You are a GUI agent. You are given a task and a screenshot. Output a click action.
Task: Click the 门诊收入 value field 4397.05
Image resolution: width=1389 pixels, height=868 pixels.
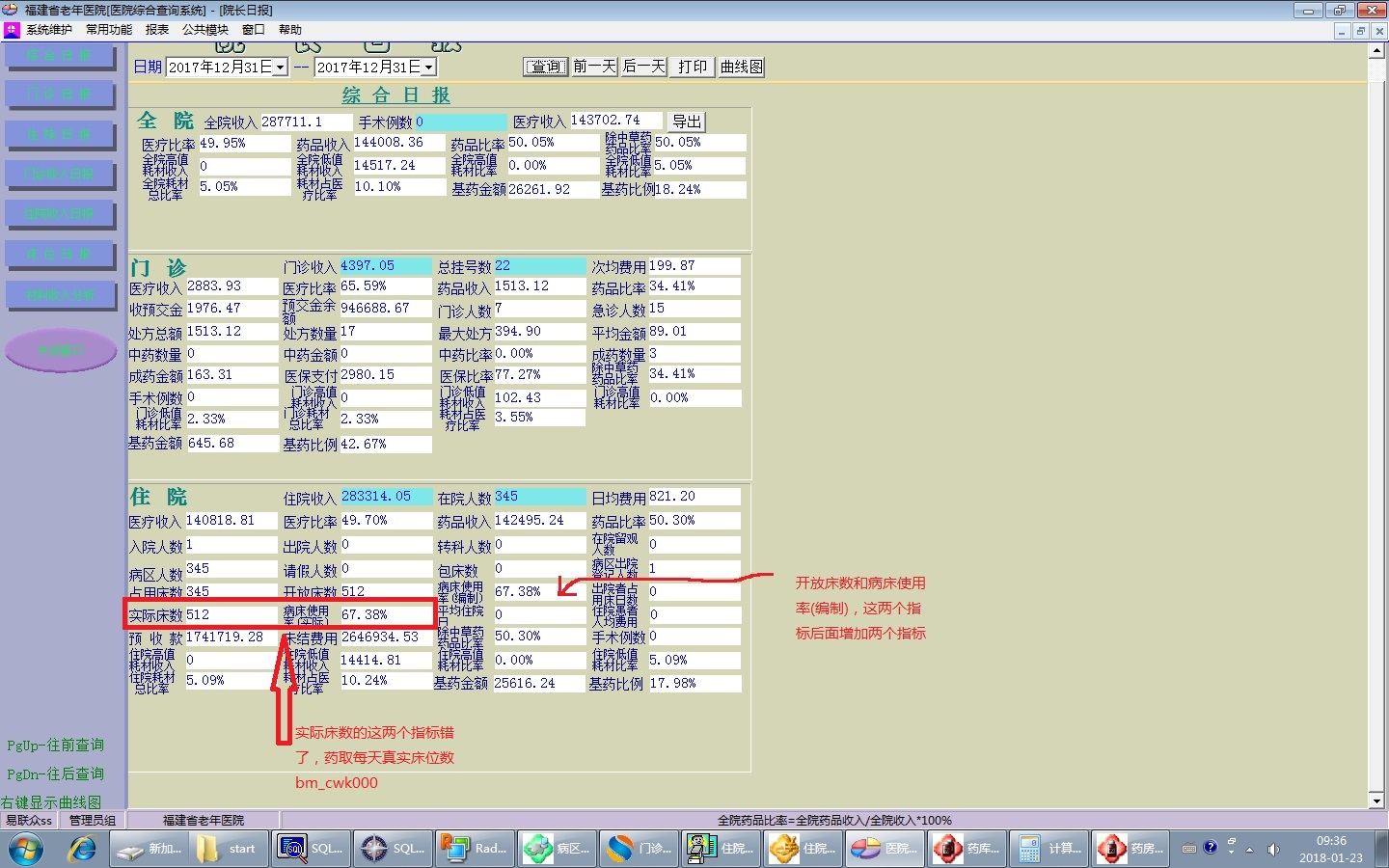tap(386, 266)
